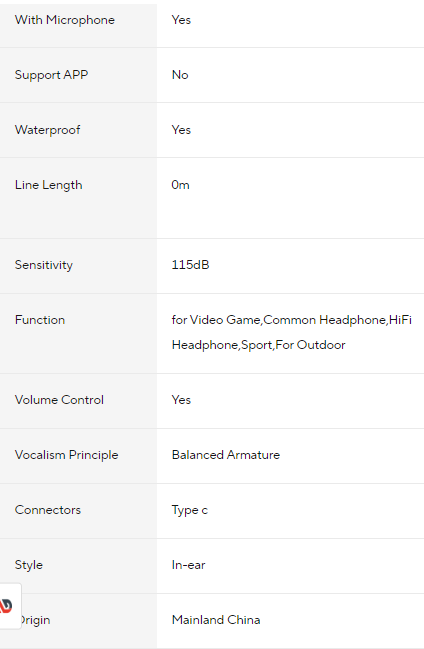Click the Volume Control label
Screen dimensions: 424x649
(x=59, y=400)
